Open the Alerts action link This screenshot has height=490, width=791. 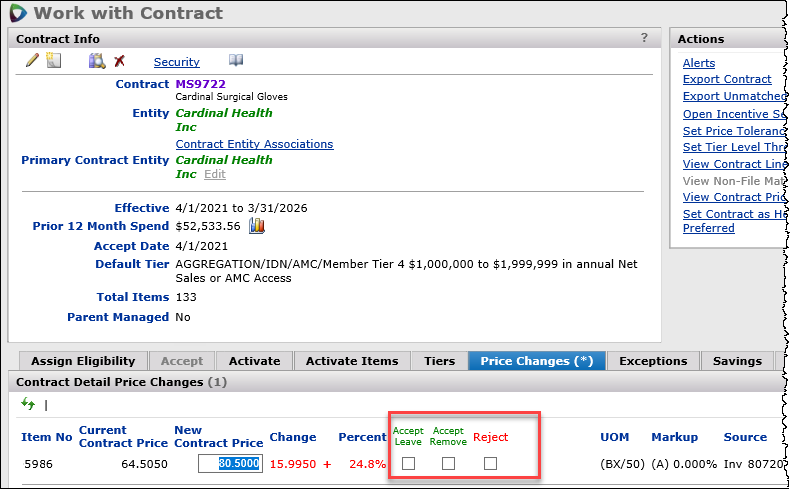699,63
